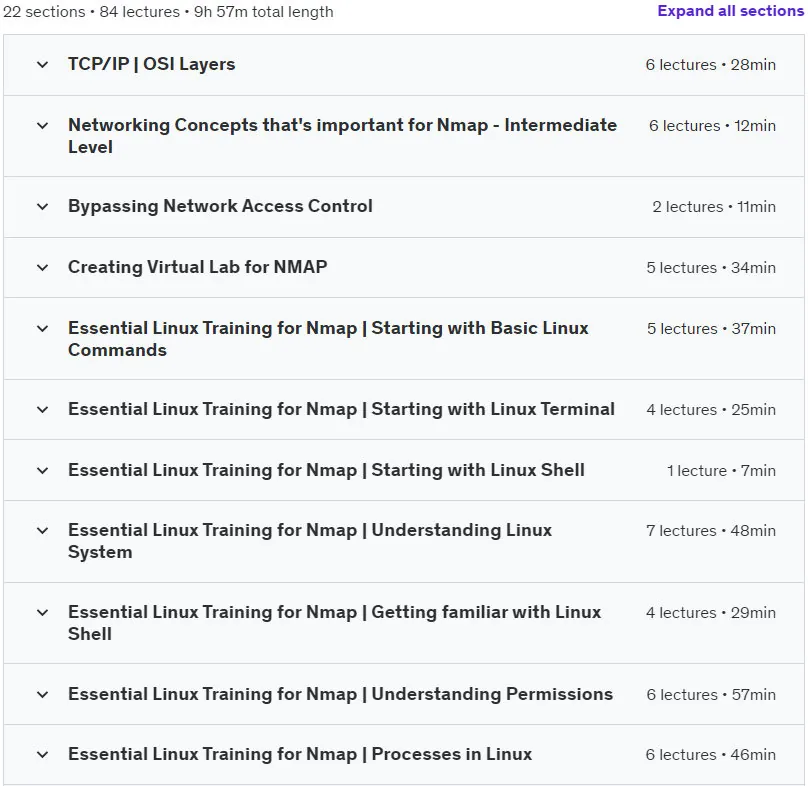Select Creating Virtual Lab for NMAP title
Viewport: 808px width, 786px height.
coord(197,267)
